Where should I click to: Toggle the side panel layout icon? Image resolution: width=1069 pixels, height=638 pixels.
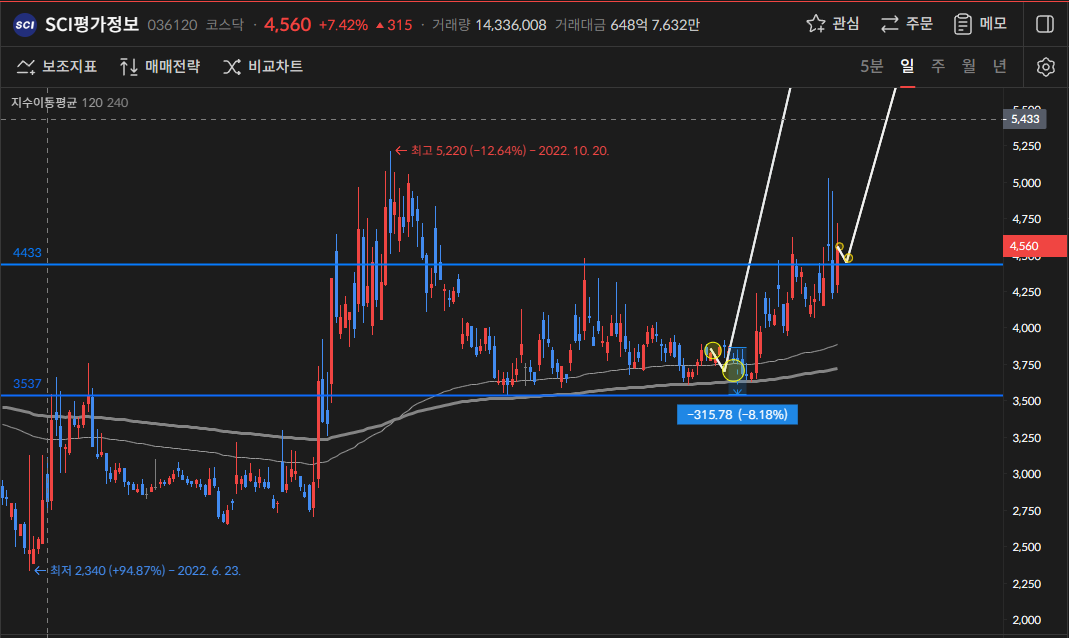[x=1044, y=24]
